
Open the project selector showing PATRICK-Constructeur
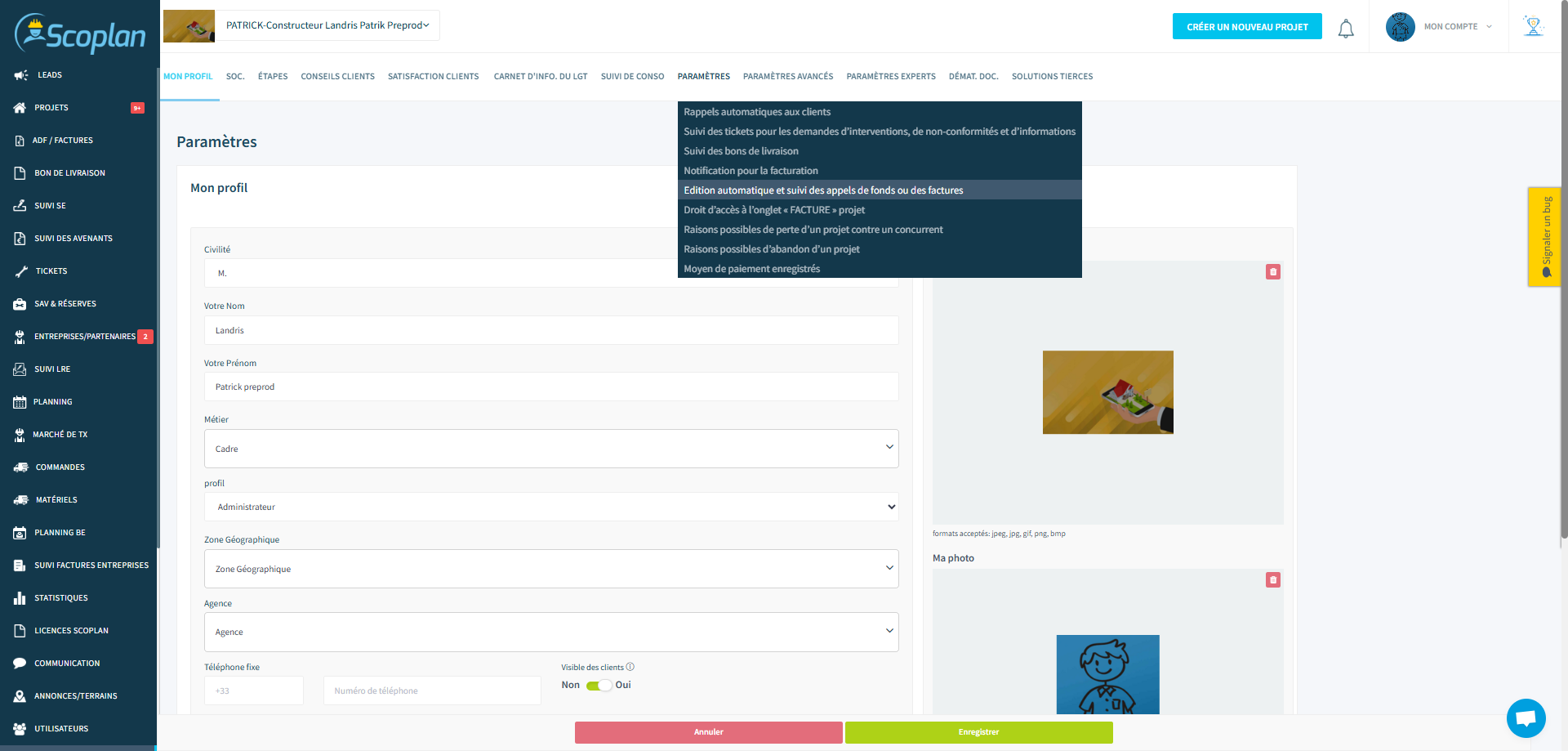tap(327, 25)
